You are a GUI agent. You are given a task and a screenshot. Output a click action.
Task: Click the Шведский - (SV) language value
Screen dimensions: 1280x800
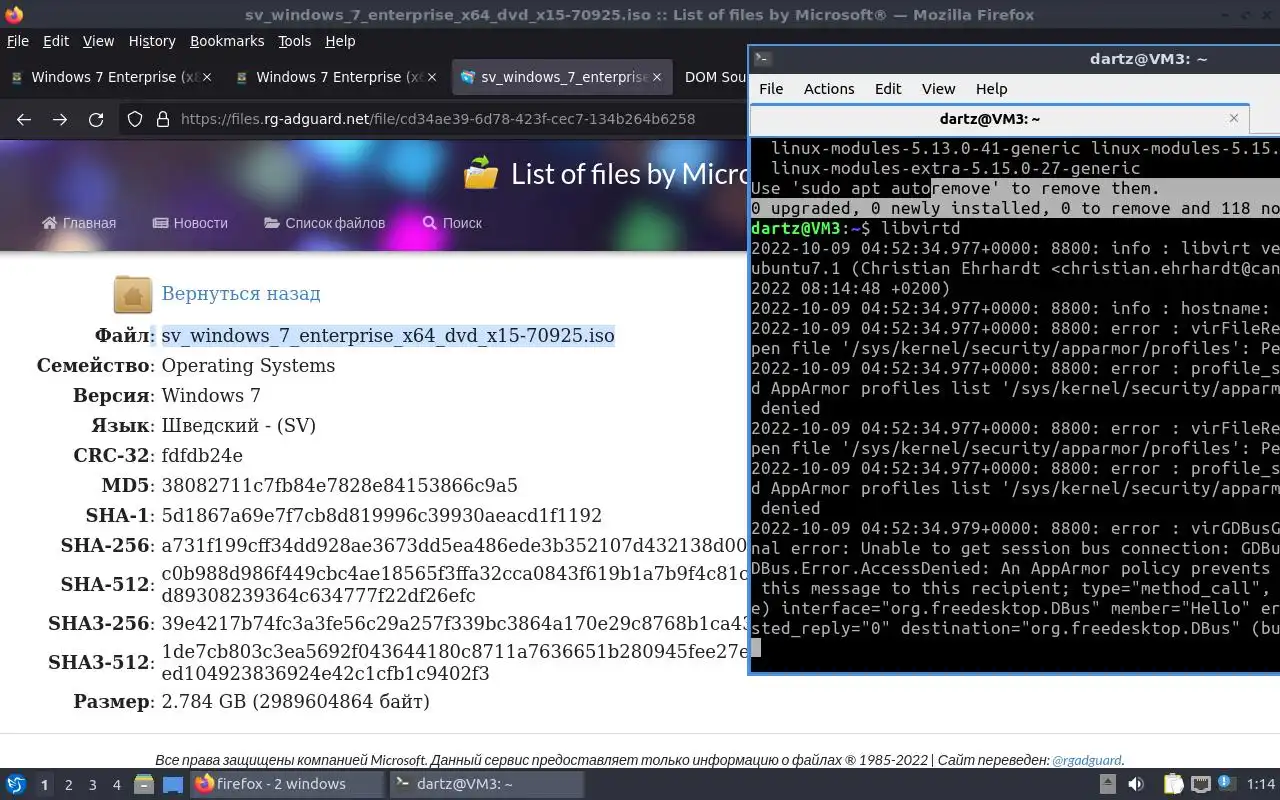click(x=238, y=426)
